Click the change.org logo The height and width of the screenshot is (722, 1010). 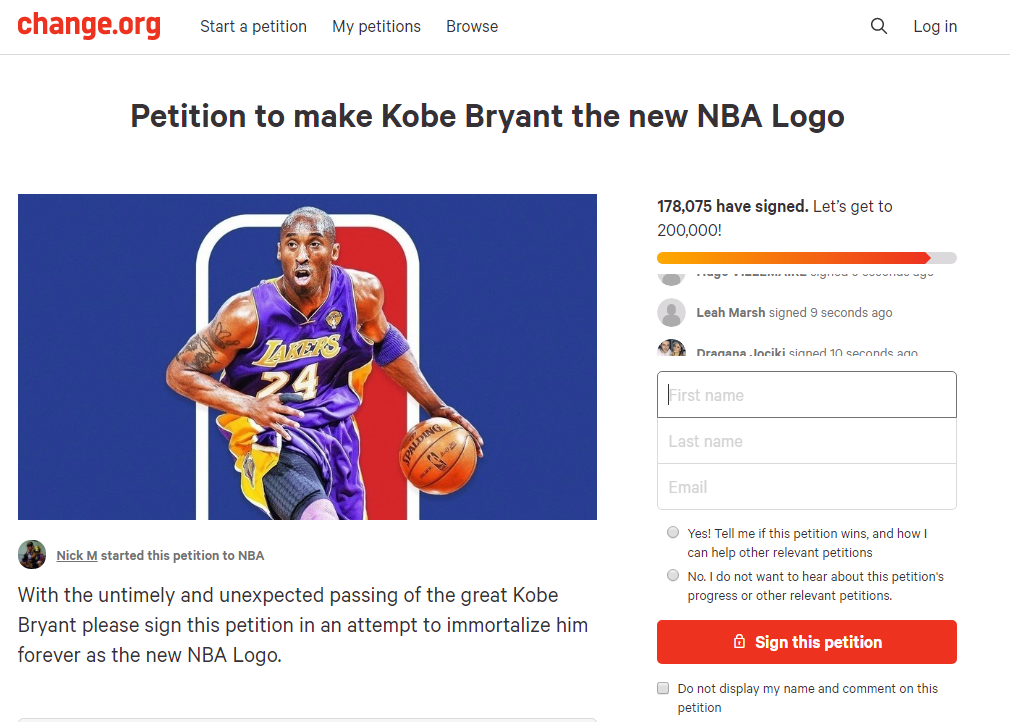pyautogui.click(x=89, y=26)
